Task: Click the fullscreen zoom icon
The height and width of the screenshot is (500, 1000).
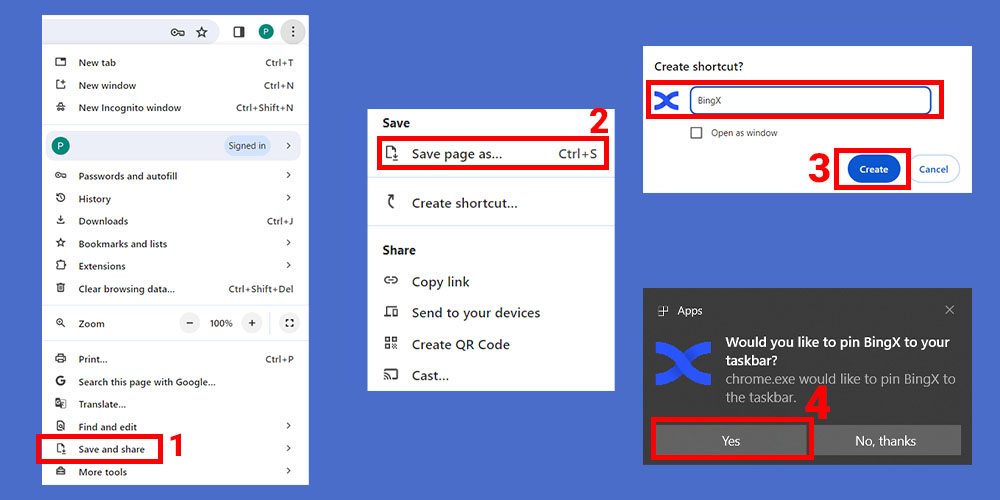Action: click(289, 323)
